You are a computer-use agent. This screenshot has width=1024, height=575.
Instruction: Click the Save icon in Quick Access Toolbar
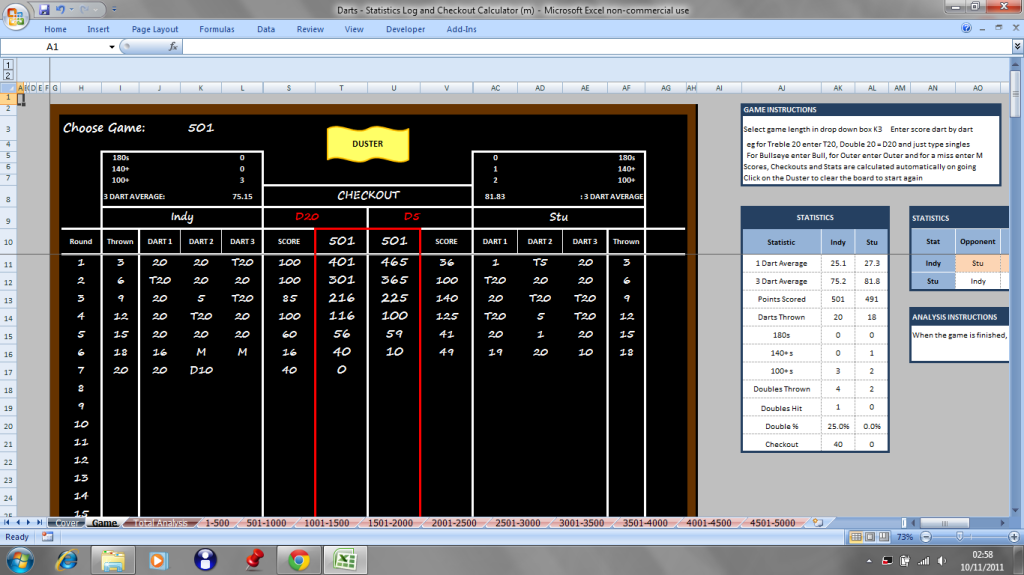(45, 9)
